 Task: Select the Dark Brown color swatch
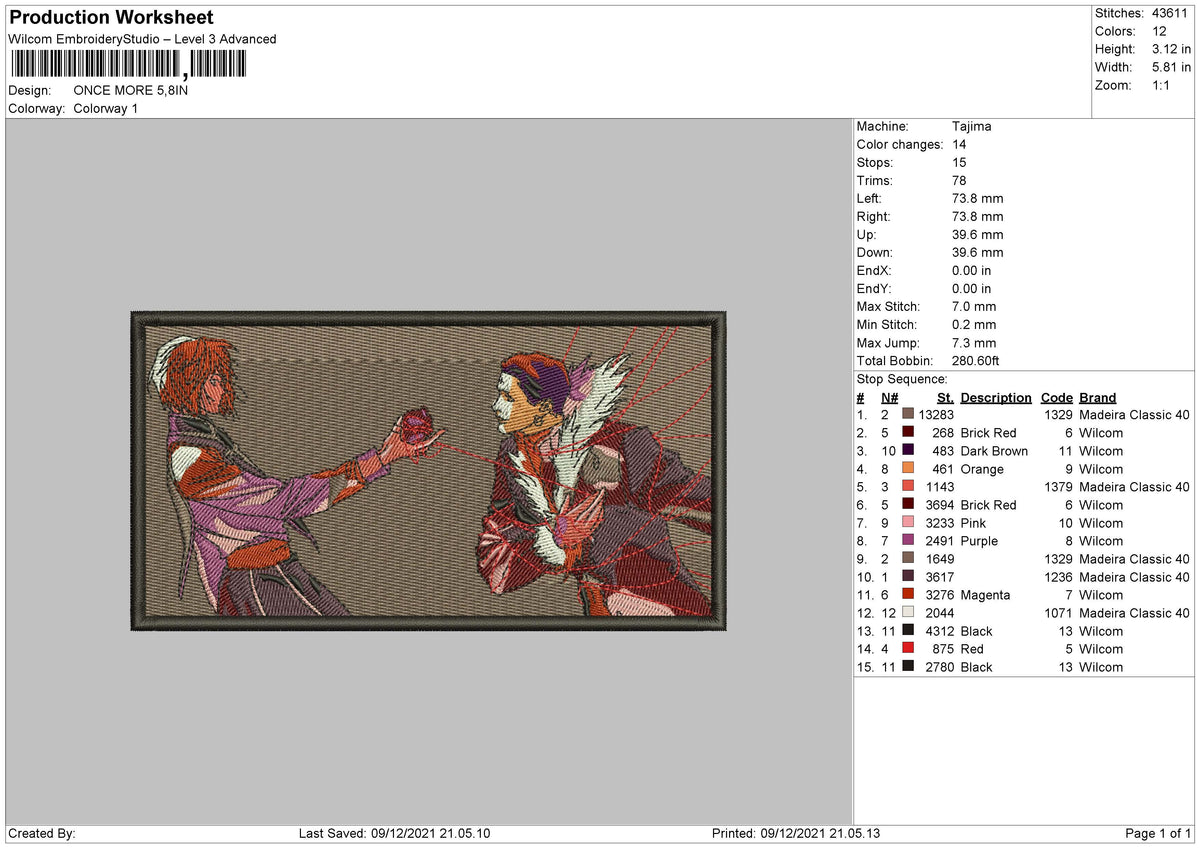[x=908, y=451]
